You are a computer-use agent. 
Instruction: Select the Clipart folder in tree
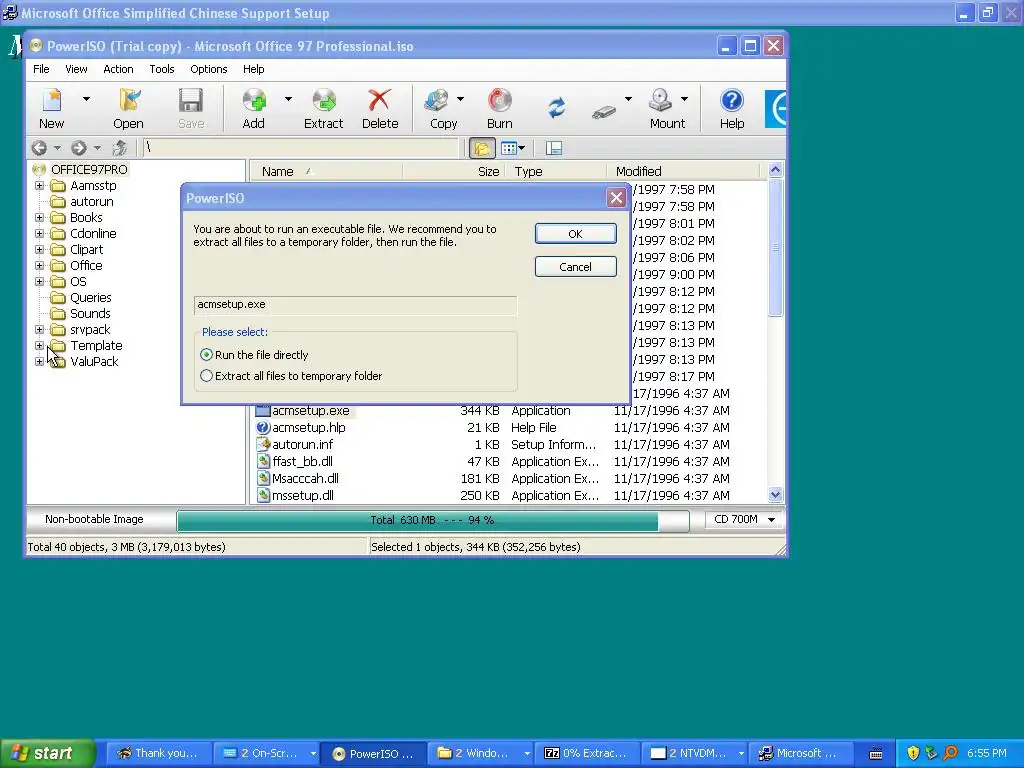pos(86,249)
